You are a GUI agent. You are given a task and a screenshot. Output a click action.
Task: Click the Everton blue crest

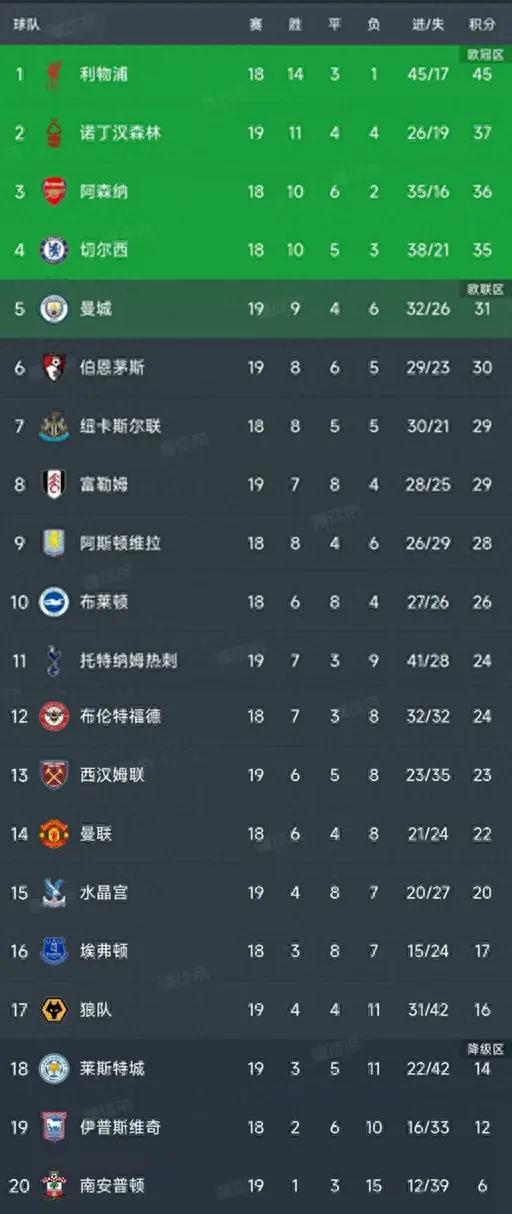pyautogui.click(x=53, y=951)
